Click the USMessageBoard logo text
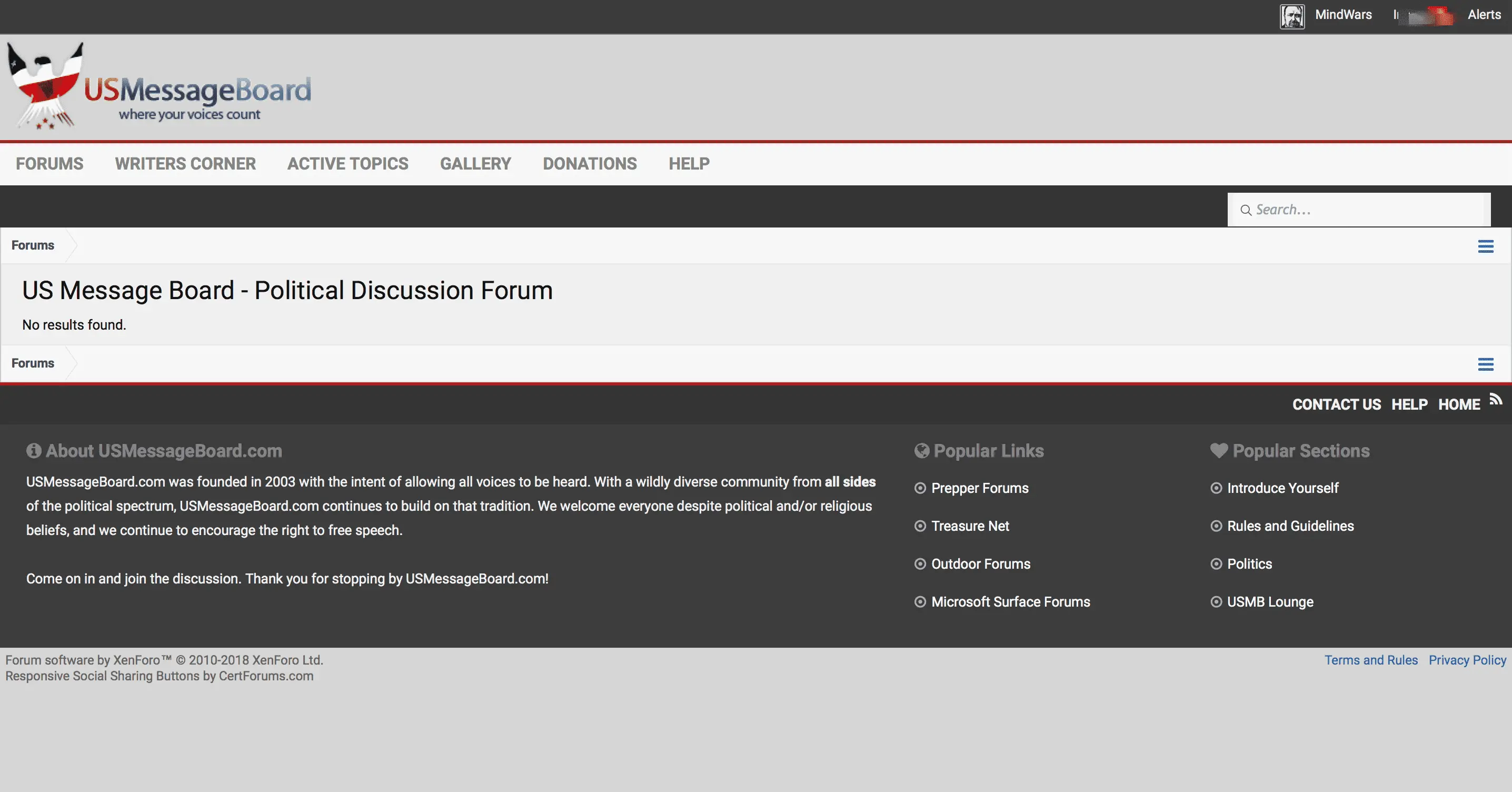Image resolution: width=1512 pixels, height=792 pixels. pos(198,90)
